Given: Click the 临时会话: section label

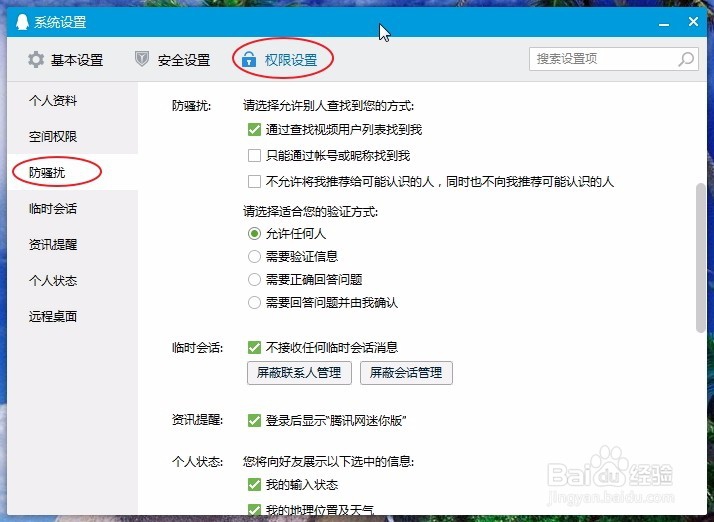Looking at the screenshot, I should pos(197,348).
